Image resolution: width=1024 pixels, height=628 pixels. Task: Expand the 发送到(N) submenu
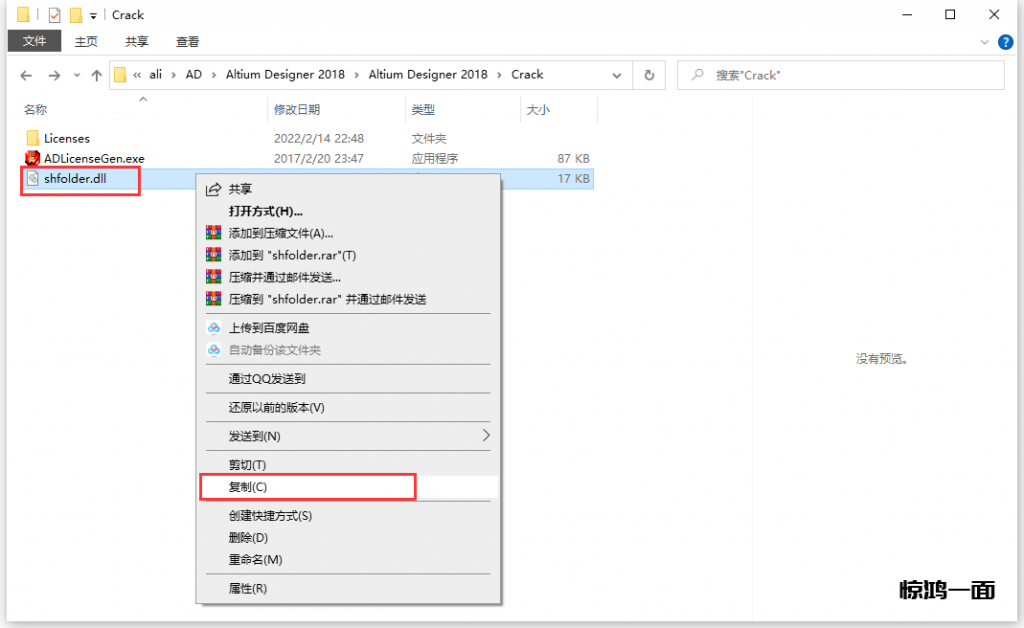click(x=486, y=436)
